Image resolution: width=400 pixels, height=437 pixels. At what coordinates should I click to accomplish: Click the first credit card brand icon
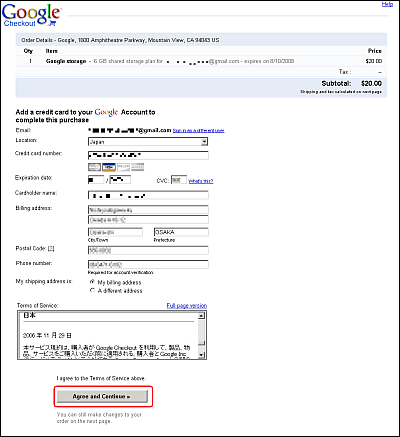(x=94, y=167)
